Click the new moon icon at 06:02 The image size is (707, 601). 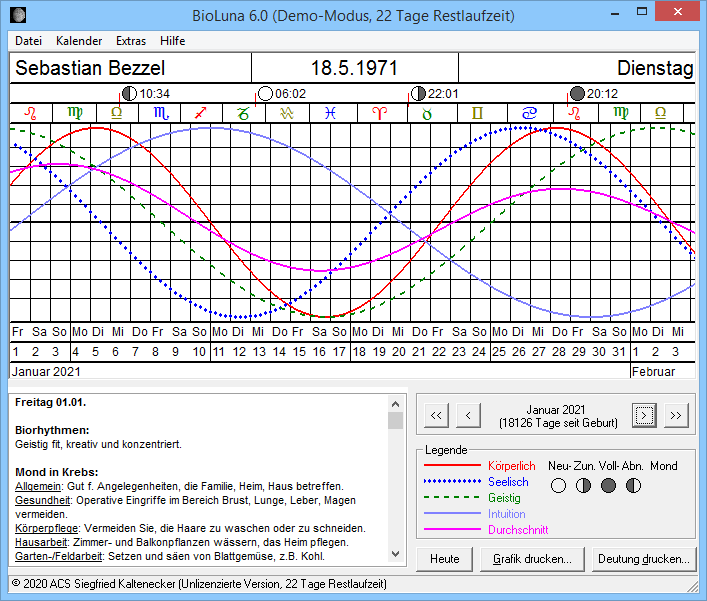[x=266, y=93]
